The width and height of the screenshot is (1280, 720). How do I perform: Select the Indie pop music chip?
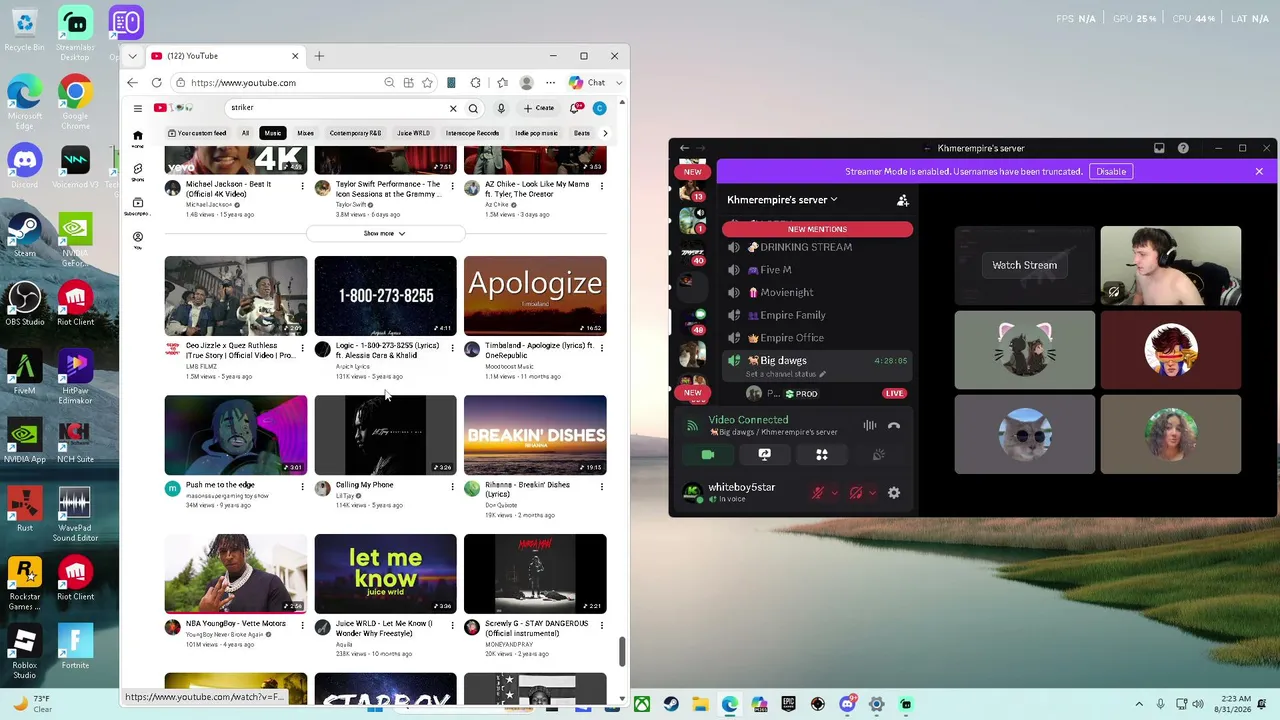click(x=536, y=133)
